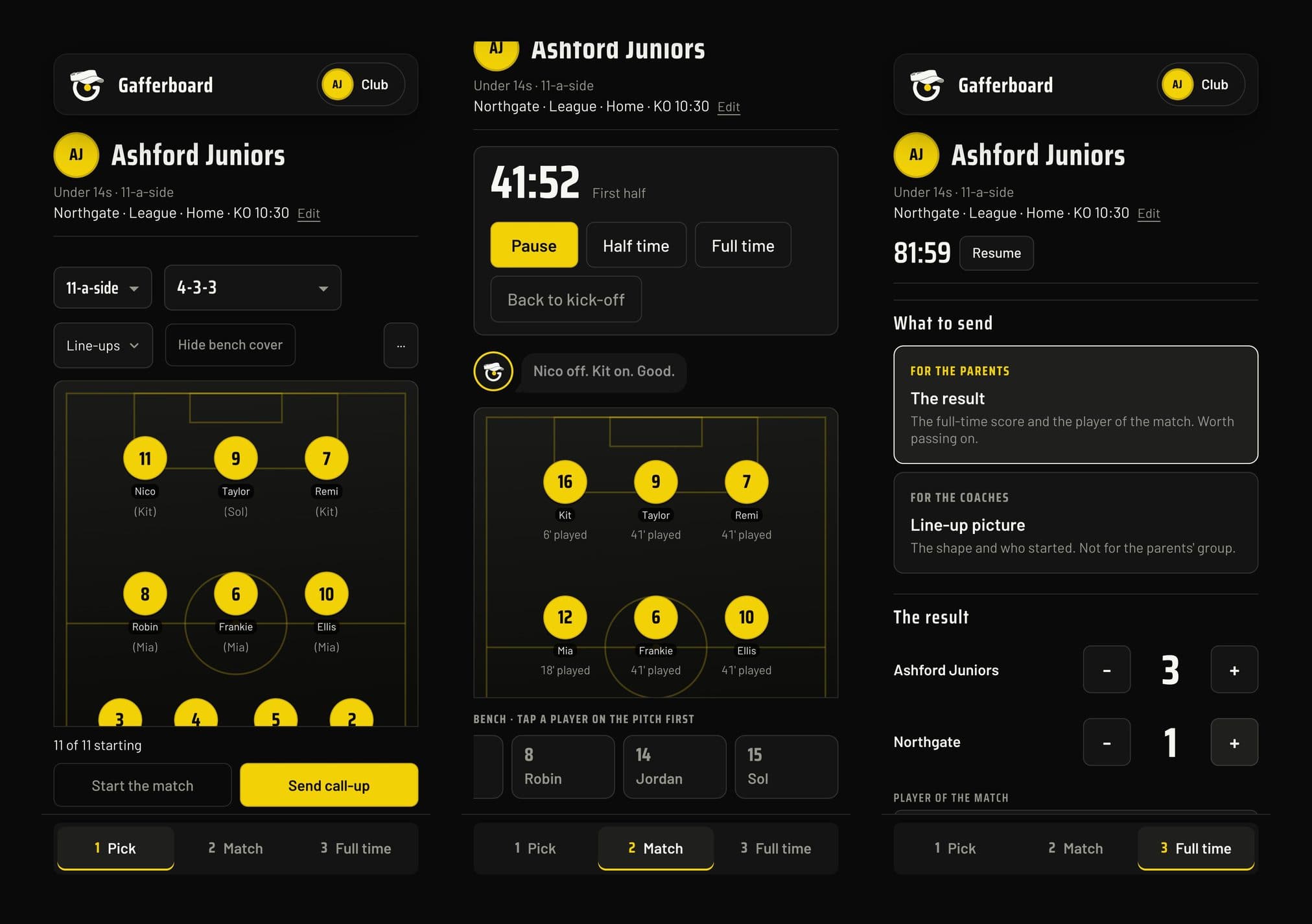Select the For the parents result card
The height and width of the screenshot is (924, 1312).
pos(1076,404)
